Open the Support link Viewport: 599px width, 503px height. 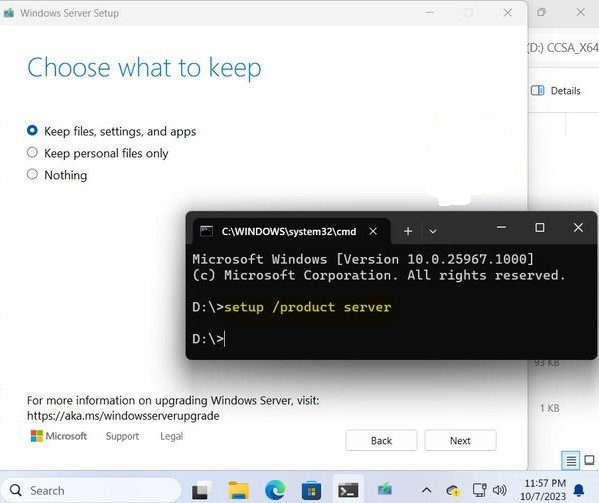click(x=122, y=436)
